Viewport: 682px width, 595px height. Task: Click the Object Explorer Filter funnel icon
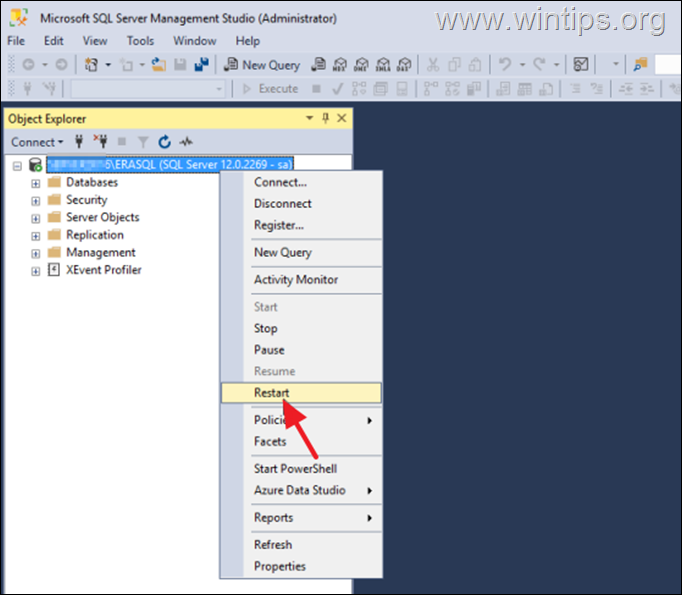point(143,142)
